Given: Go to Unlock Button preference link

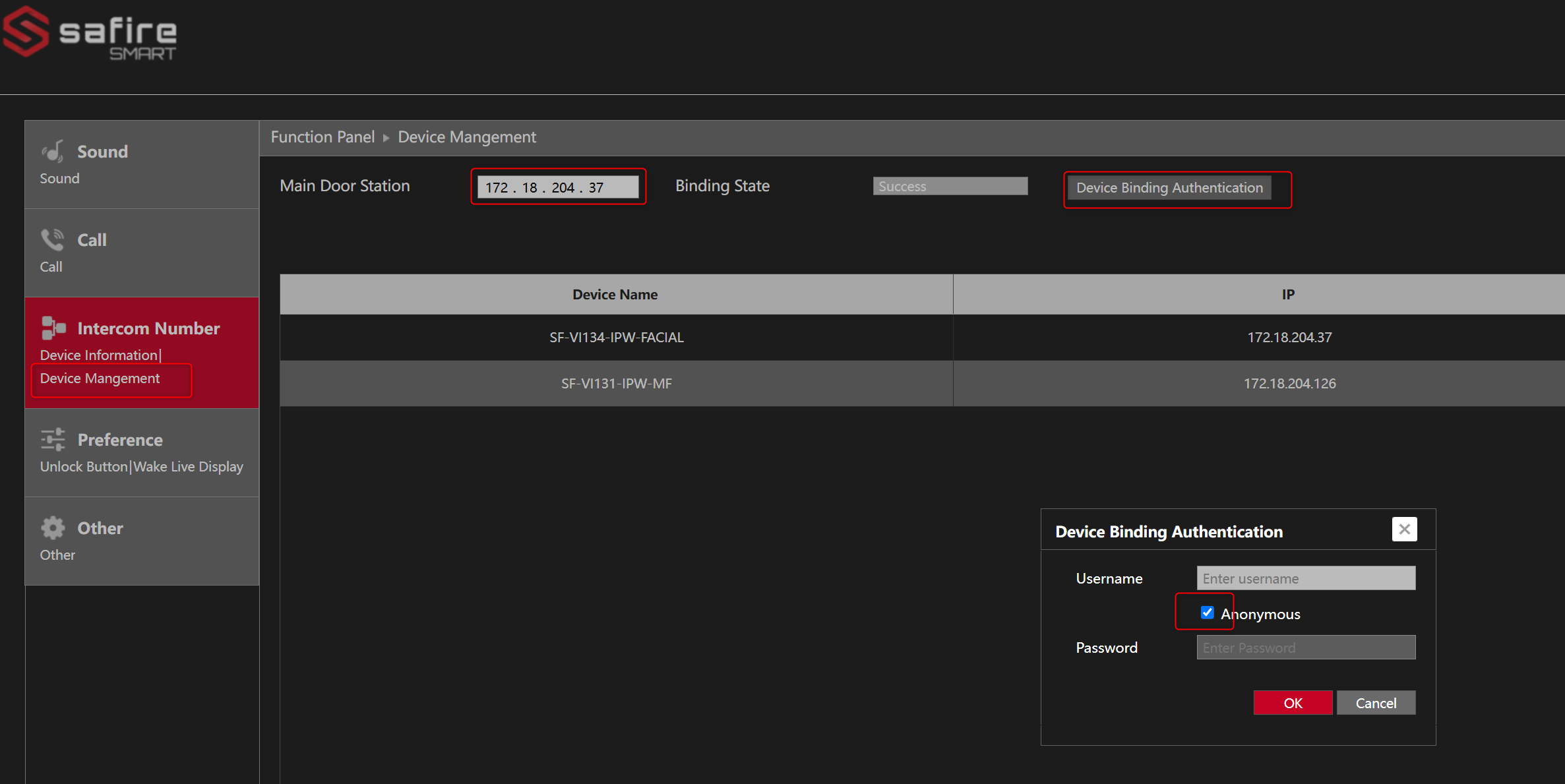Looking at the screenshot, I should [84, 467].
